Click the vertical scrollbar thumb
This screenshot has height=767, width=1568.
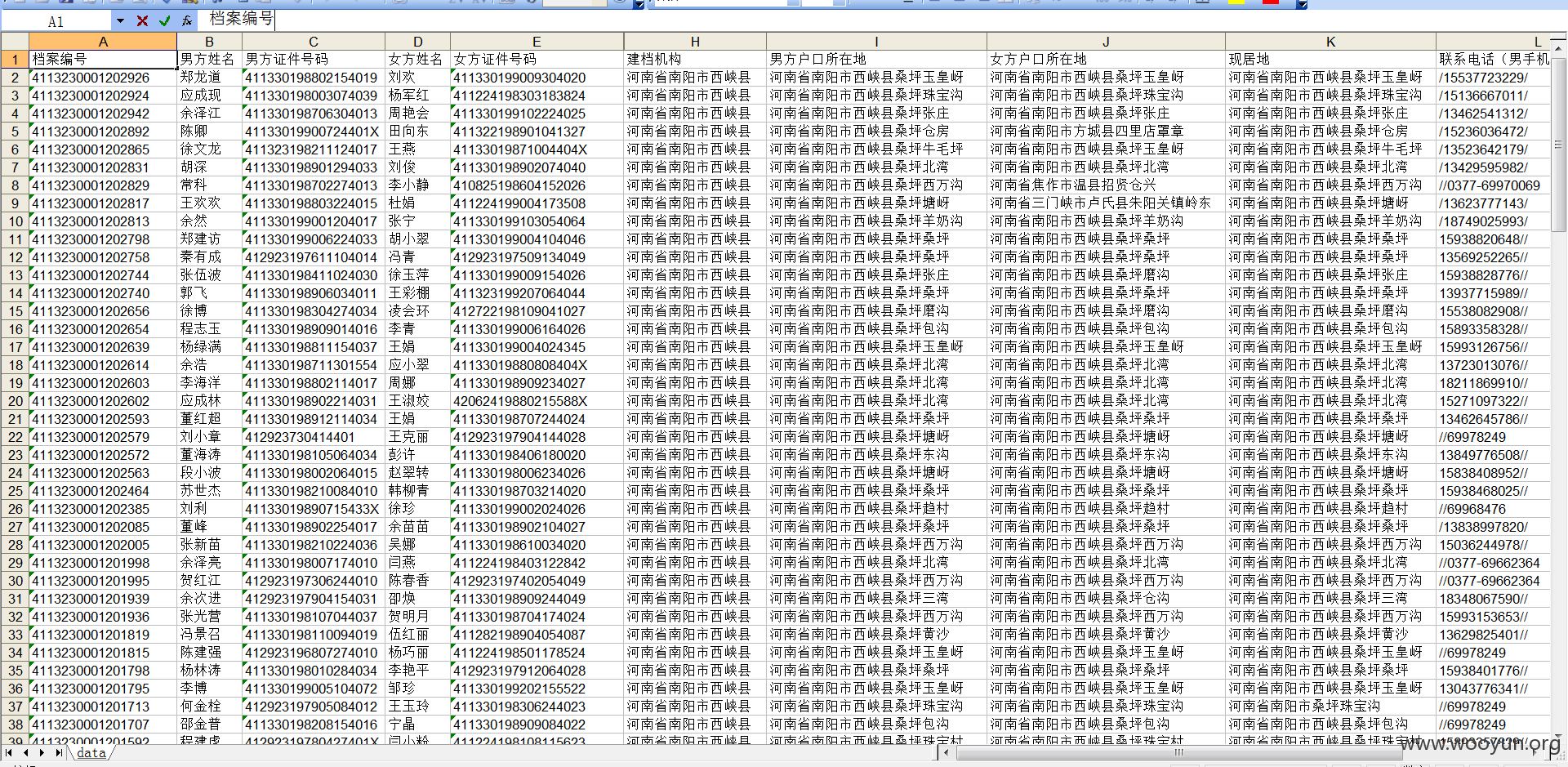point(1559,145)
